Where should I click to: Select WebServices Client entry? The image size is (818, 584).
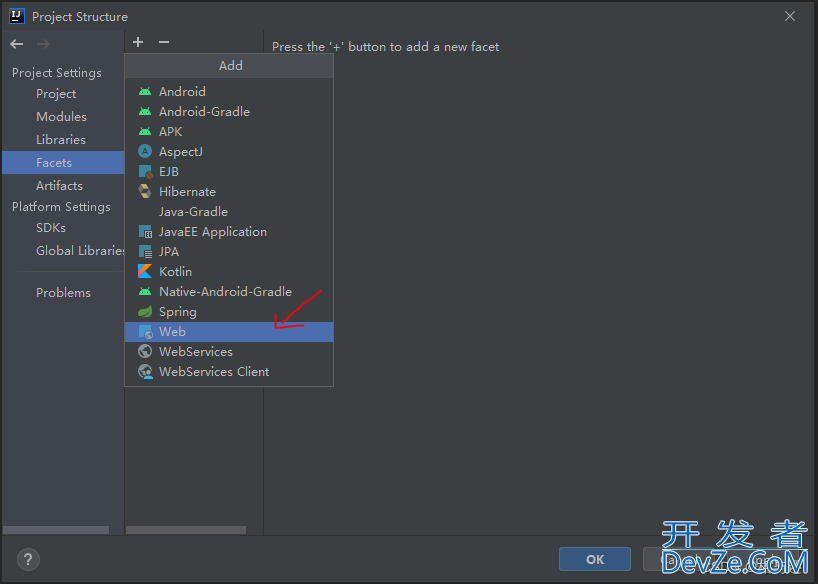229,372
